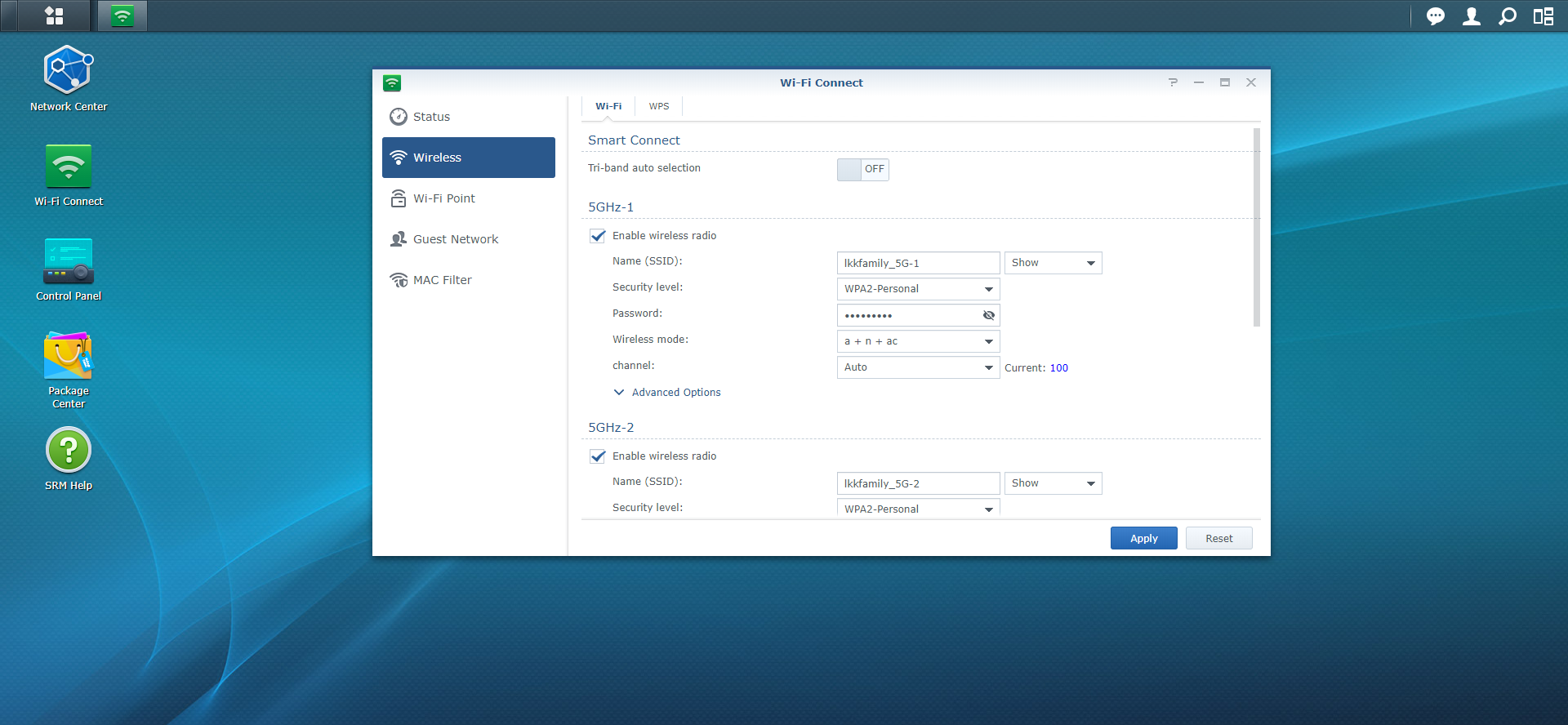Screen dimensions: 1568x725
Task: Open the search magnifier icon
Action: [1508, 16]
